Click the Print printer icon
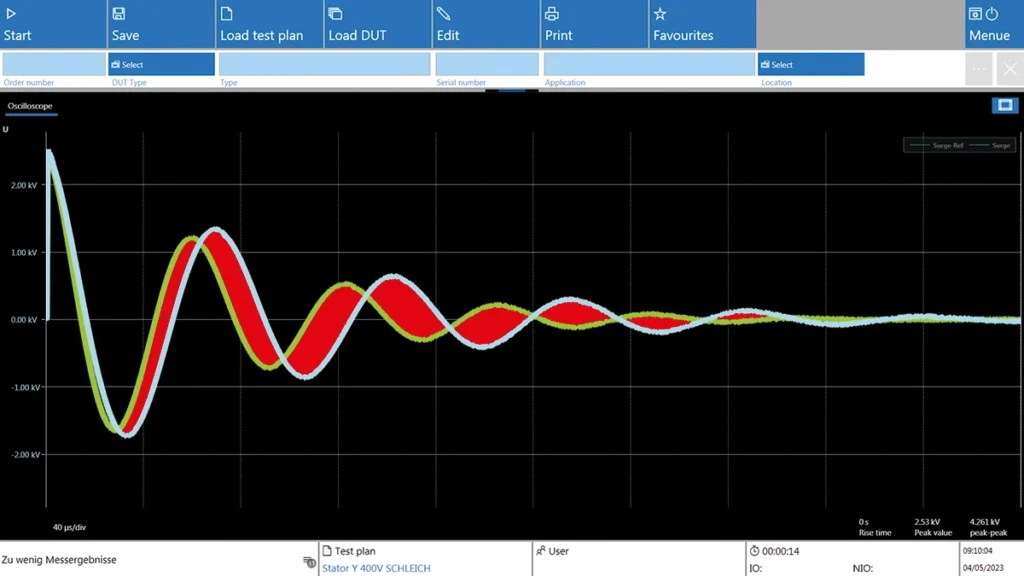This screenshot has height=576, width=1024. point(551,14)
